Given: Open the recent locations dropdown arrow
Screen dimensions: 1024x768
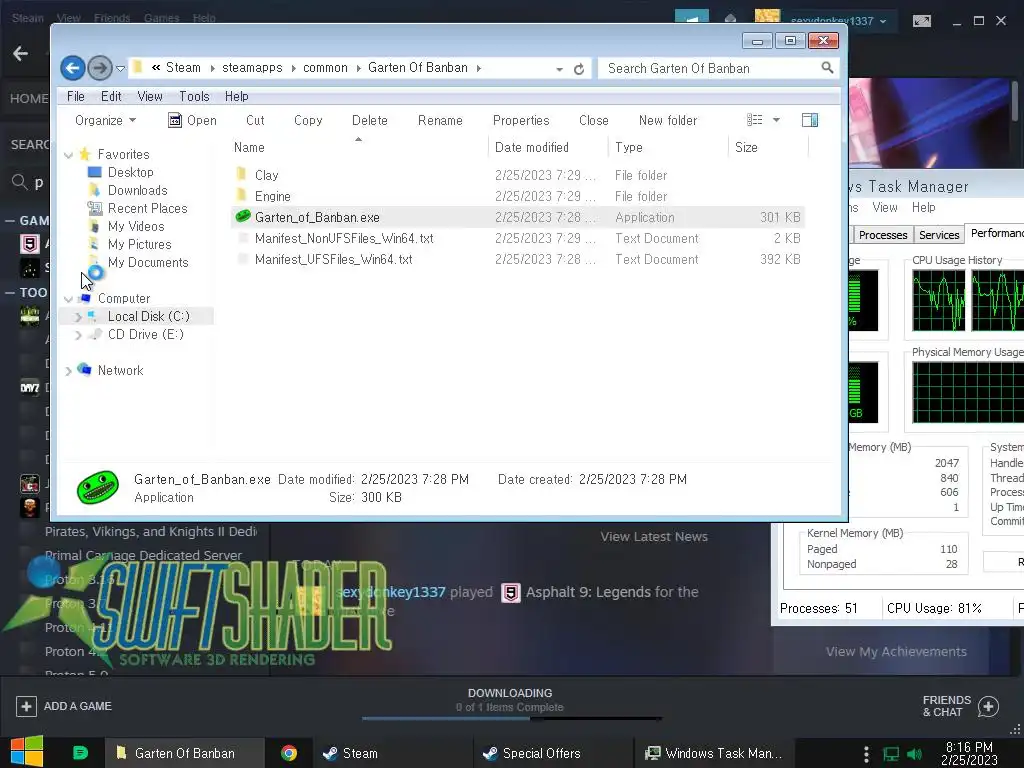Looking at the screenshot, I should (x=120, y=68).
